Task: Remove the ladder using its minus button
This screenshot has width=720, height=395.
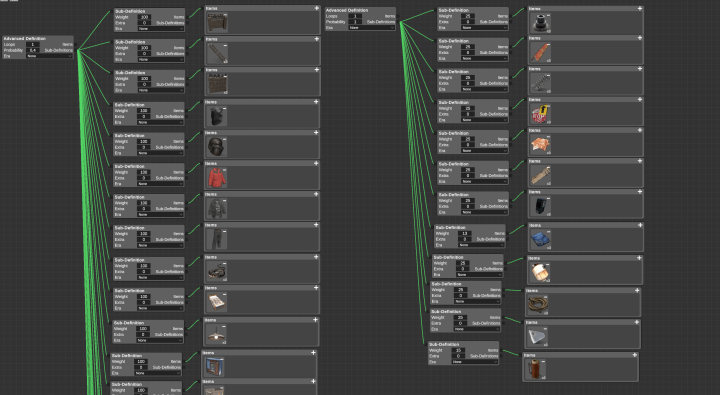Action: 225,46
